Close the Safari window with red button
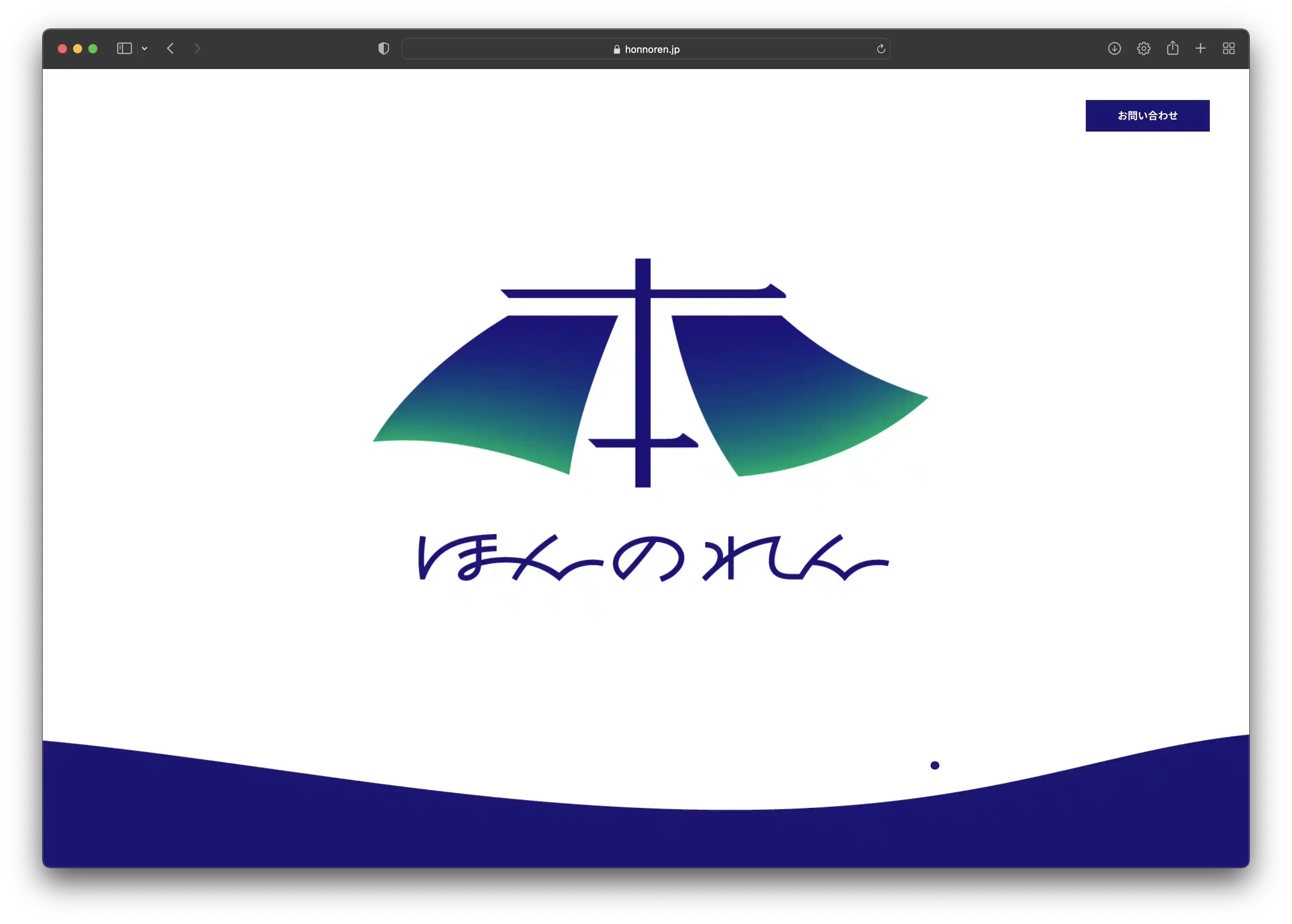Image resolution: width=1292 pixels, height=924 pixels. pos(63,49)
